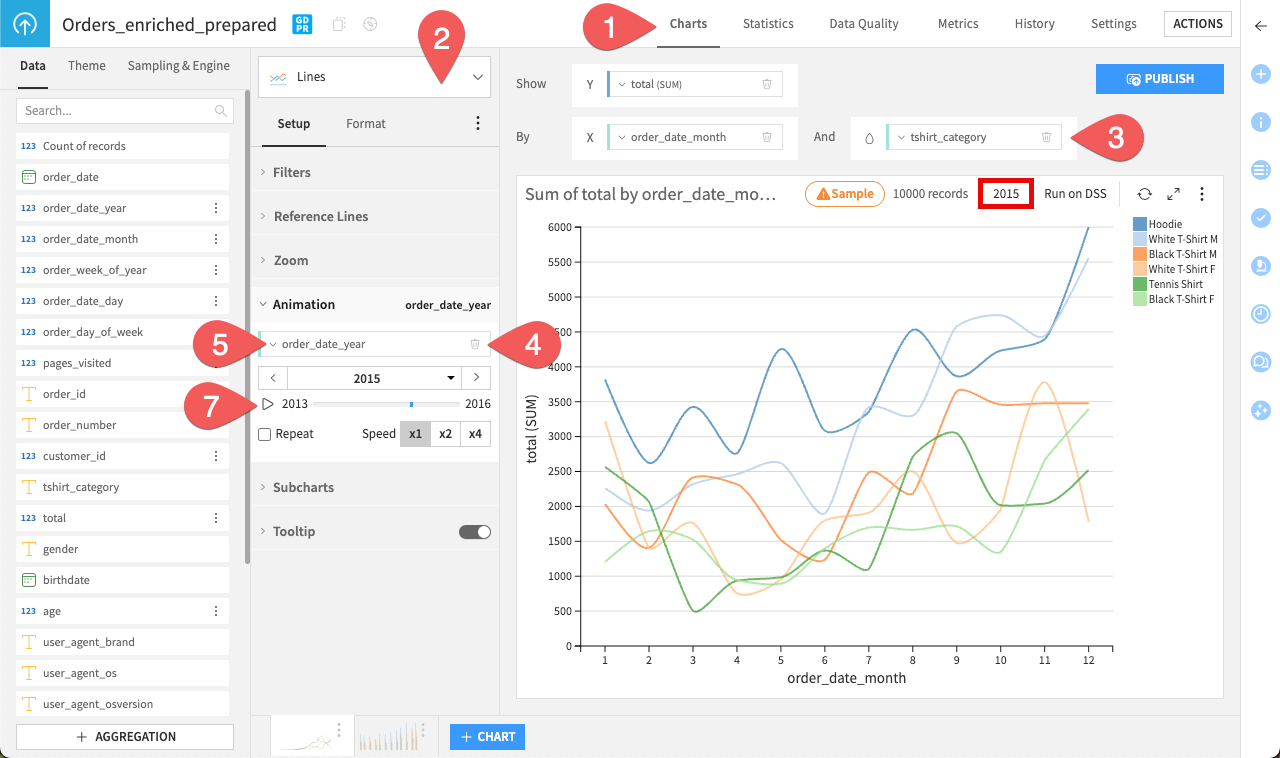
Task: Open the Theme tab in left panel
Action: tap(86, 65)
